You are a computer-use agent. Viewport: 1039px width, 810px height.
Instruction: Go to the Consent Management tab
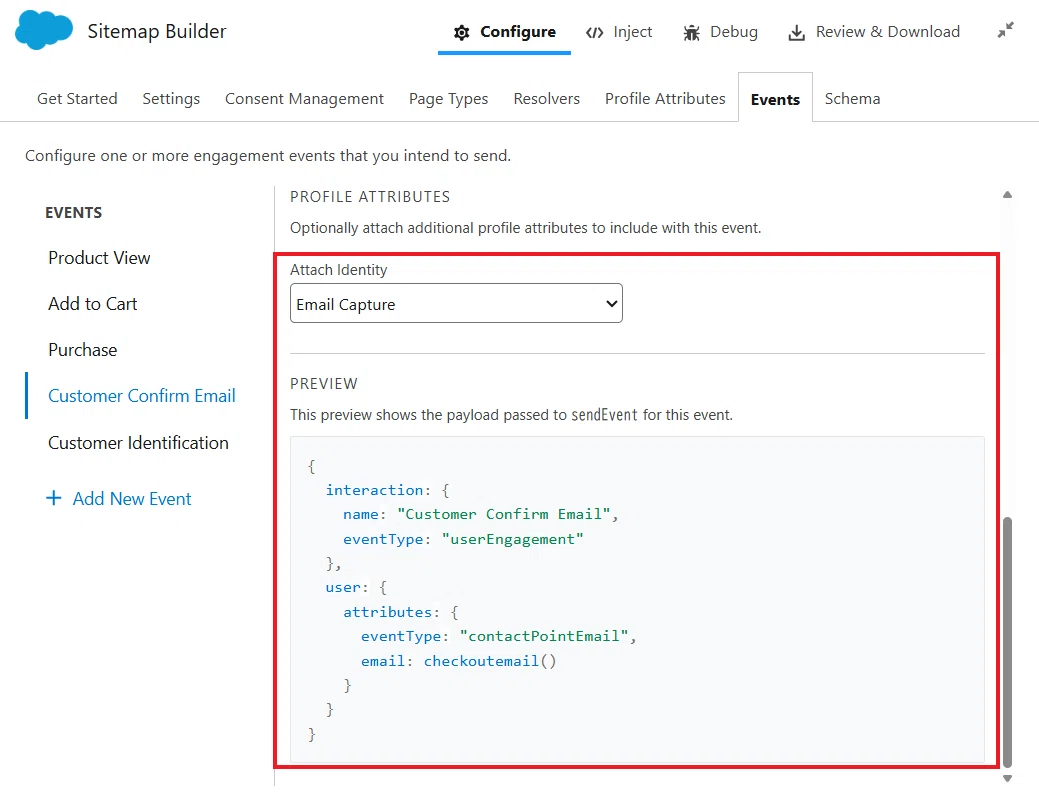pos(304,99)
